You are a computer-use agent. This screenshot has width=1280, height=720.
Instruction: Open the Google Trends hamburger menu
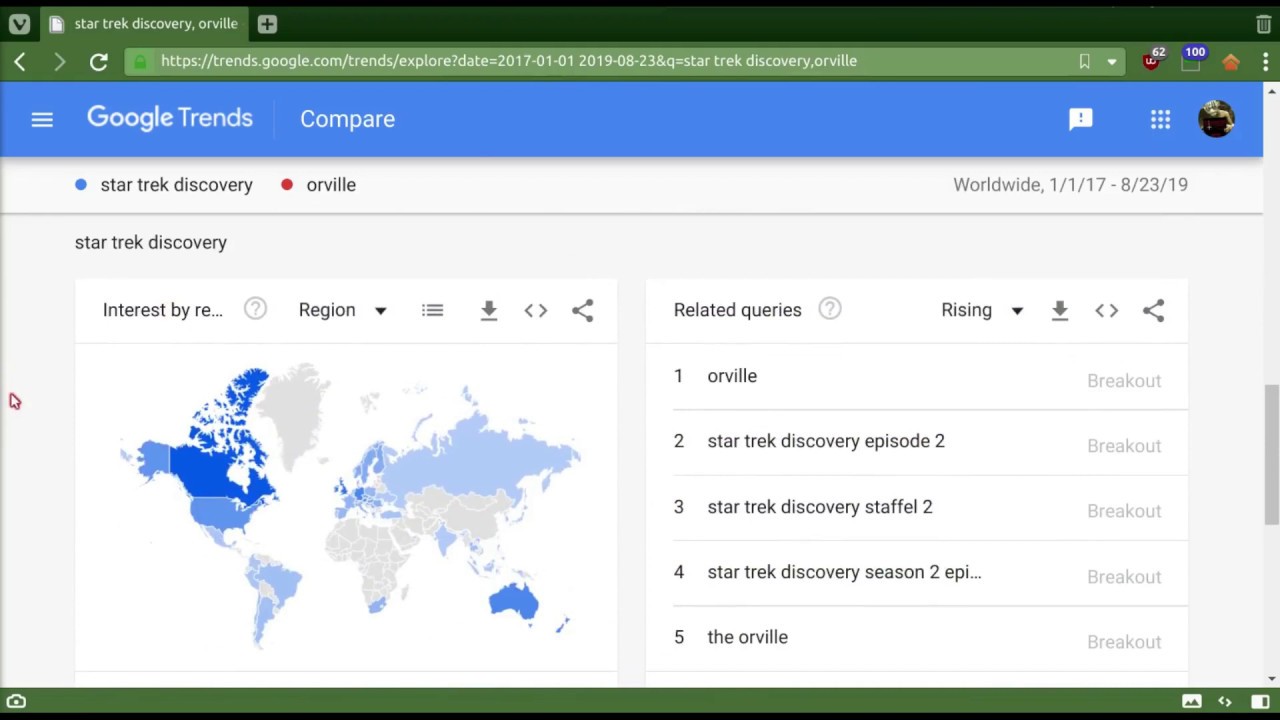click(42, 119)
